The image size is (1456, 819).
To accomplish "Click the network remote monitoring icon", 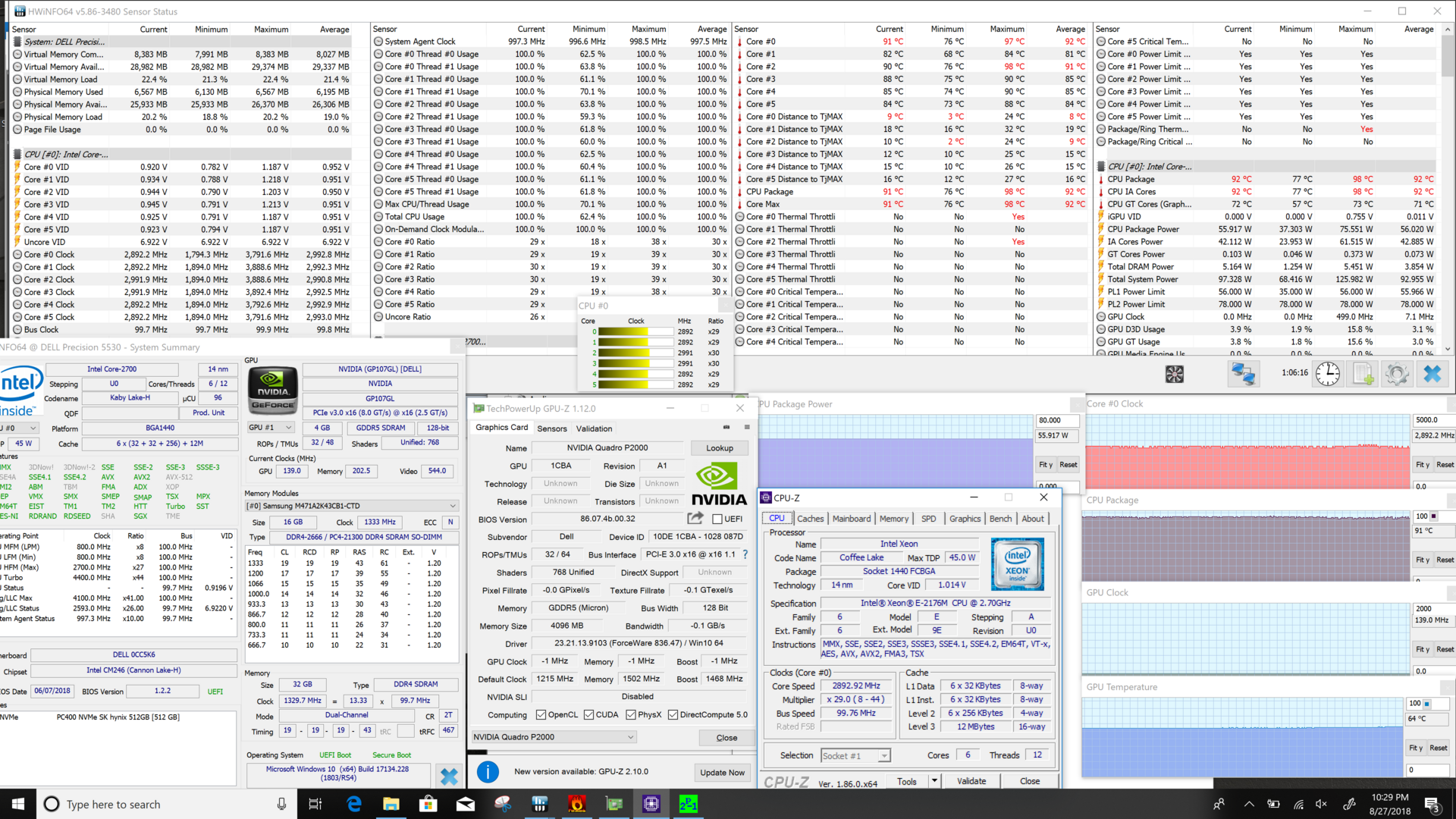I will (1244, 374).
